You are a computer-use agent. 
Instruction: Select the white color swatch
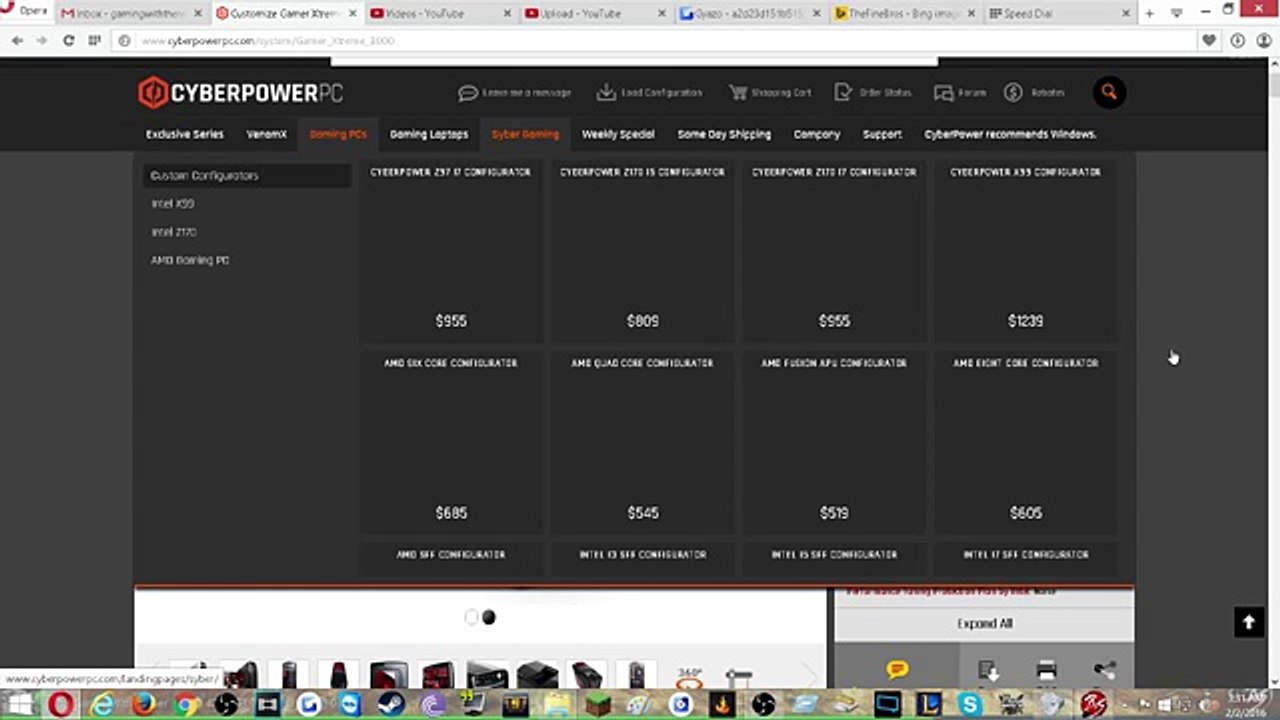tap(472, 617)
